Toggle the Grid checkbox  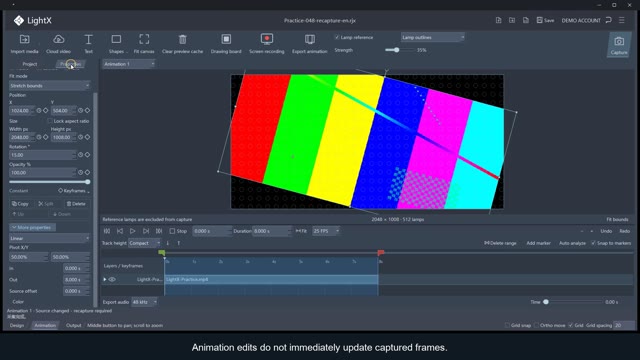[571, 325]
